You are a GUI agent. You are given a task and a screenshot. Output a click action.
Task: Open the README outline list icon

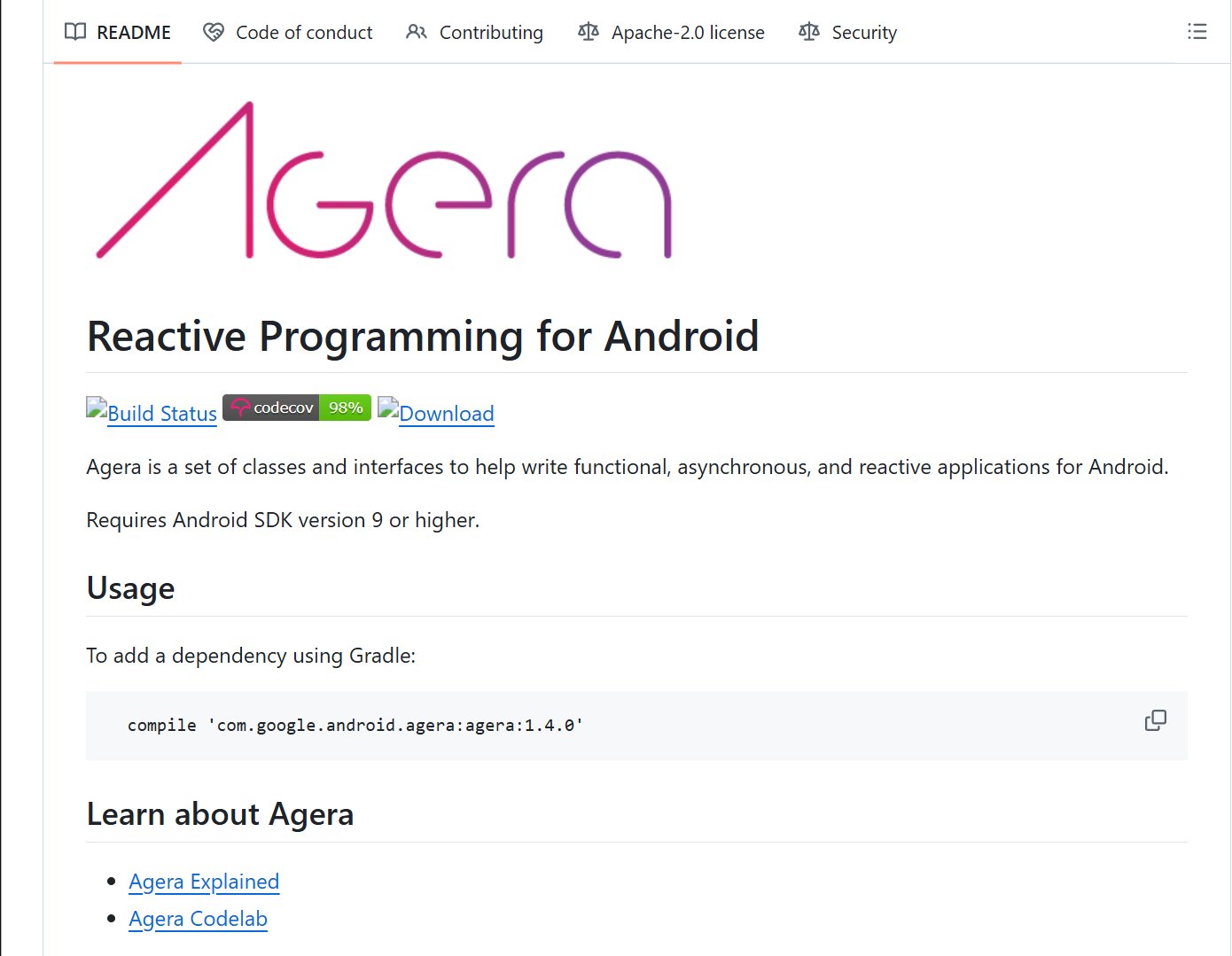point(1197,31)
